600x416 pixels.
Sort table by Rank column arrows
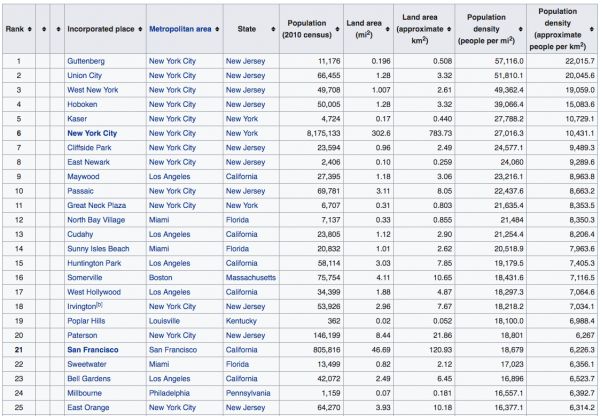pos(30,29)
